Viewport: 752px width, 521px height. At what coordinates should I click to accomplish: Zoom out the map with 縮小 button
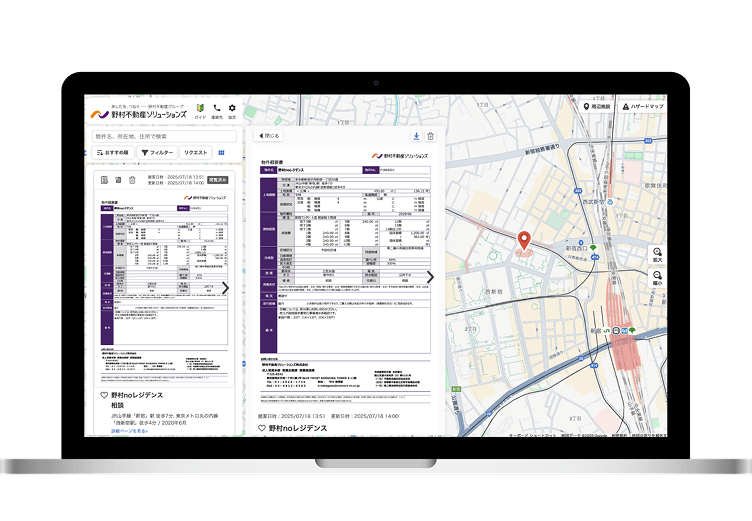657,278
